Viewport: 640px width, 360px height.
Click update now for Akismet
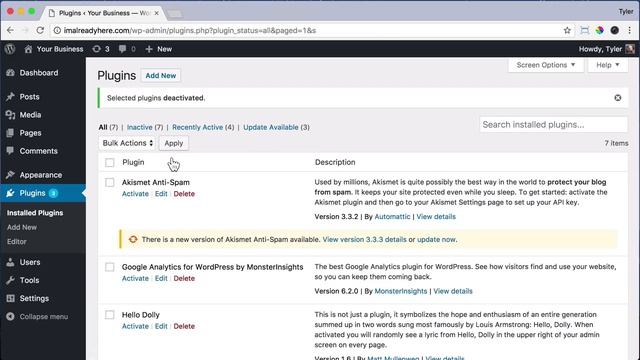point(436,240)
